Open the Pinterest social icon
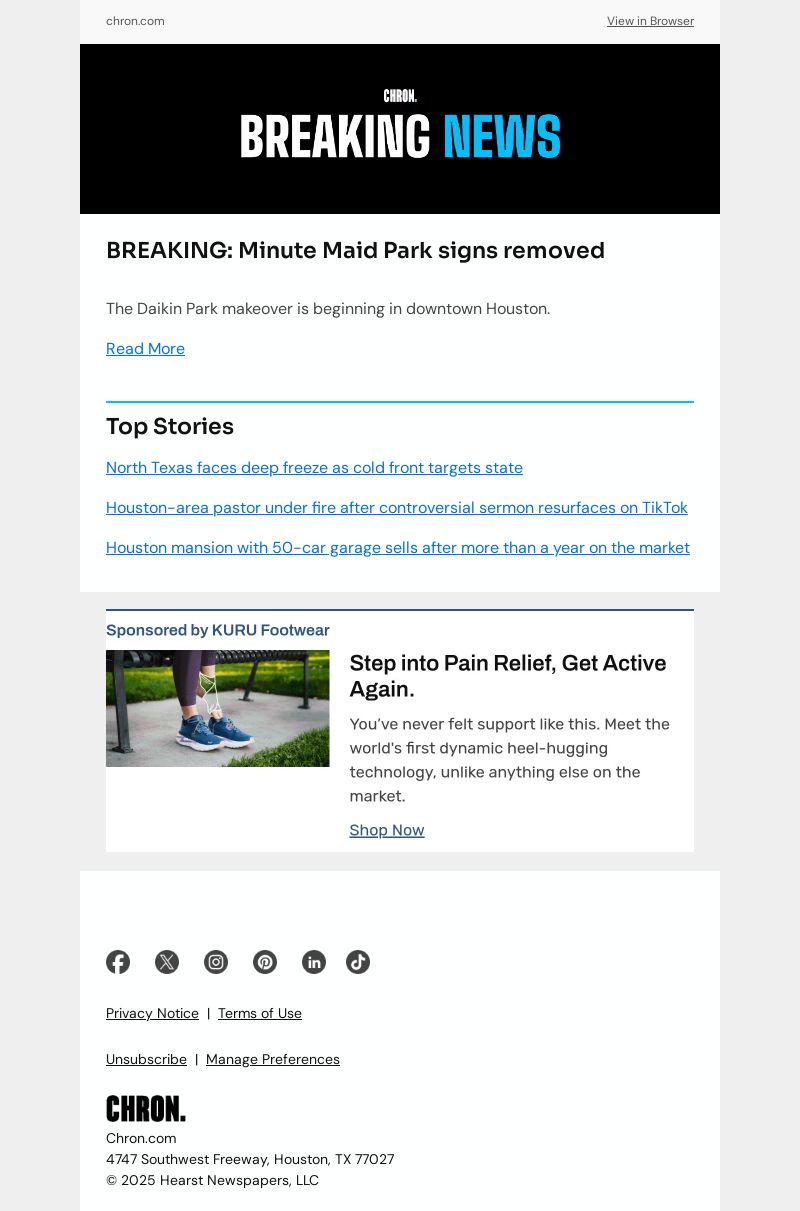 (x=265, y=962)
